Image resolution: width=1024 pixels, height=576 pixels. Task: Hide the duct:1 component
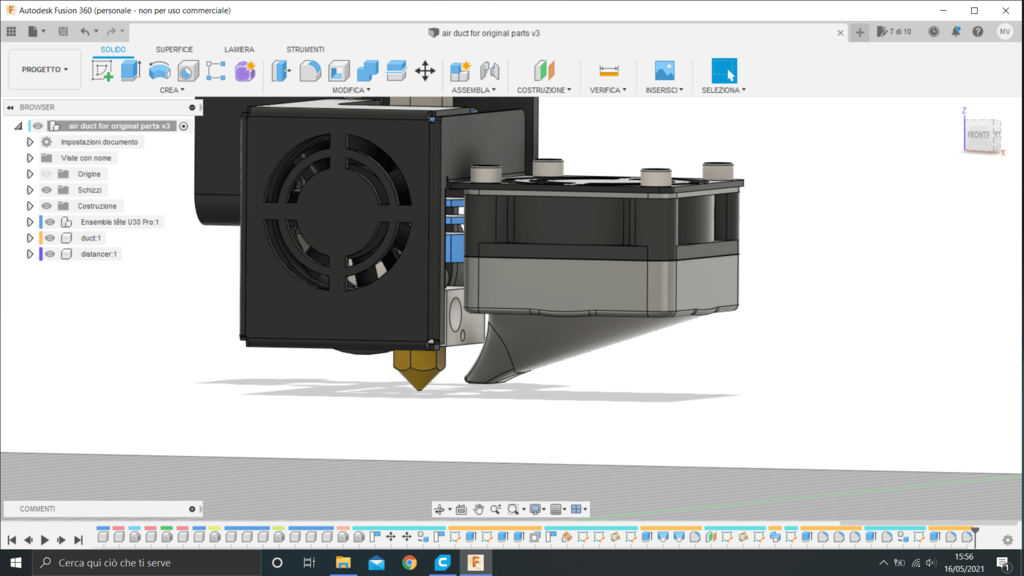(50, 238)
